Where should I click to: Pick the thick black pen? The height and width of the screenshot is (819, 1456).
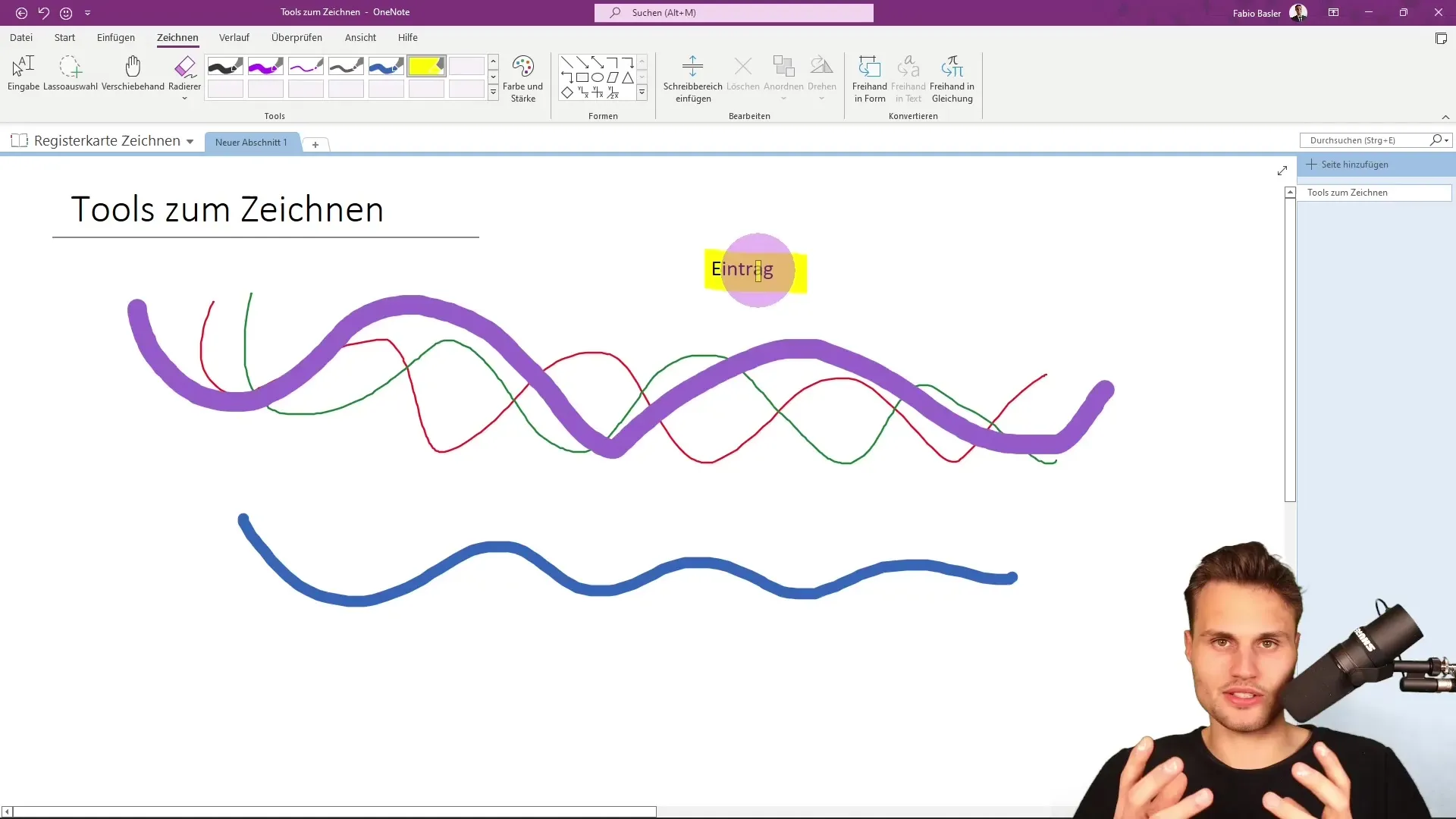[225, 67]
